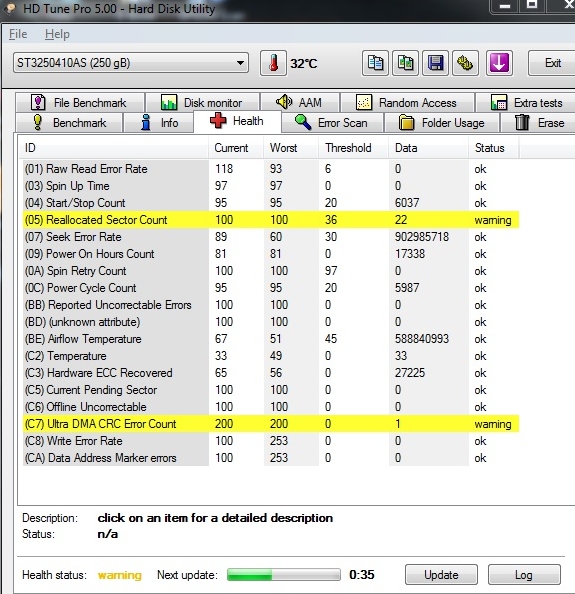The width and height of the screenshot is (575, 594).
Task: Click the warning status of Reallocated Sector Count
Action: click(493, 220)
